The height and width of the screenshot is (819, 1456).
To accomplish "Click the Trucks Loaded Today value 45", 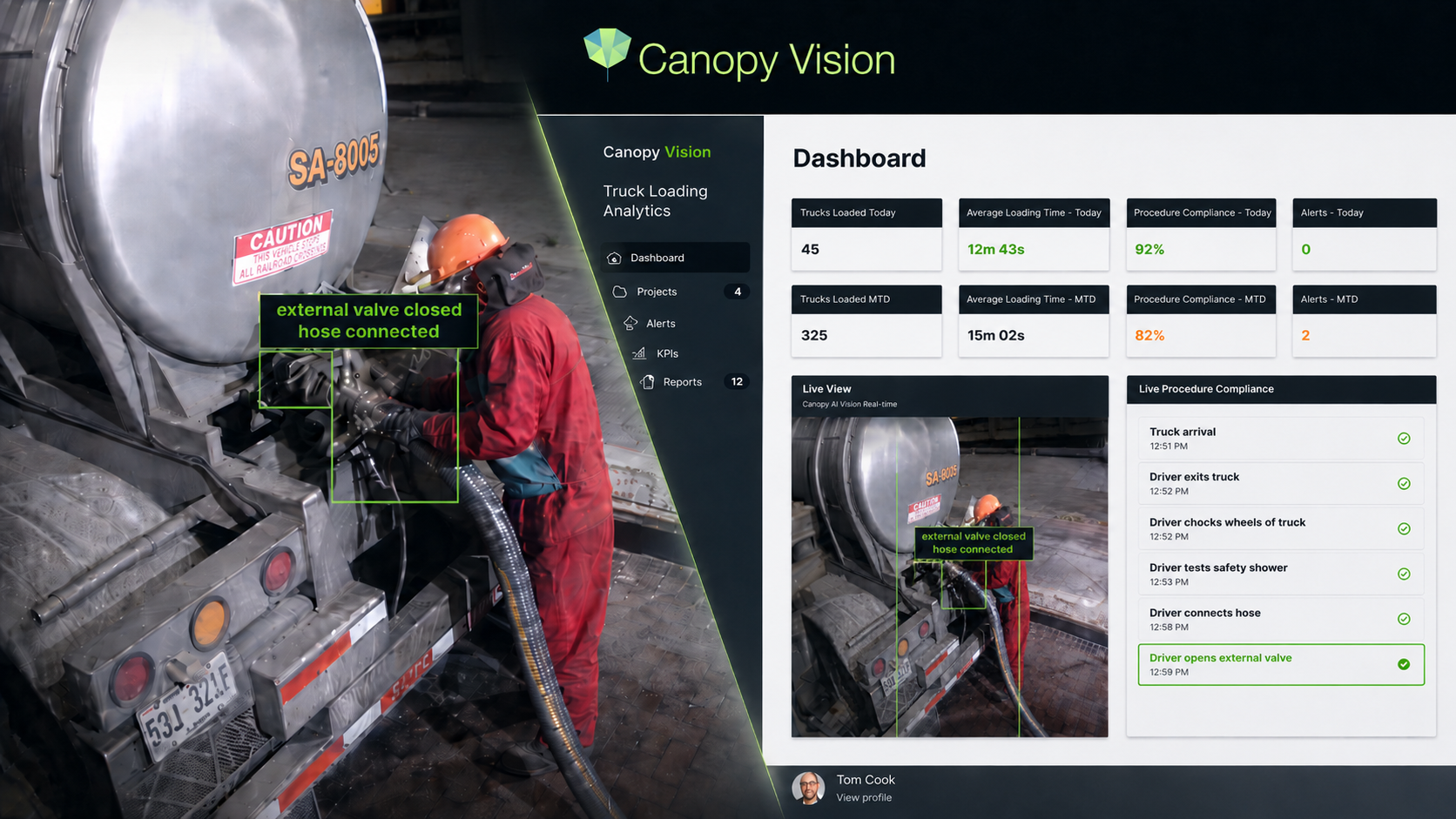I will [810, 250].
